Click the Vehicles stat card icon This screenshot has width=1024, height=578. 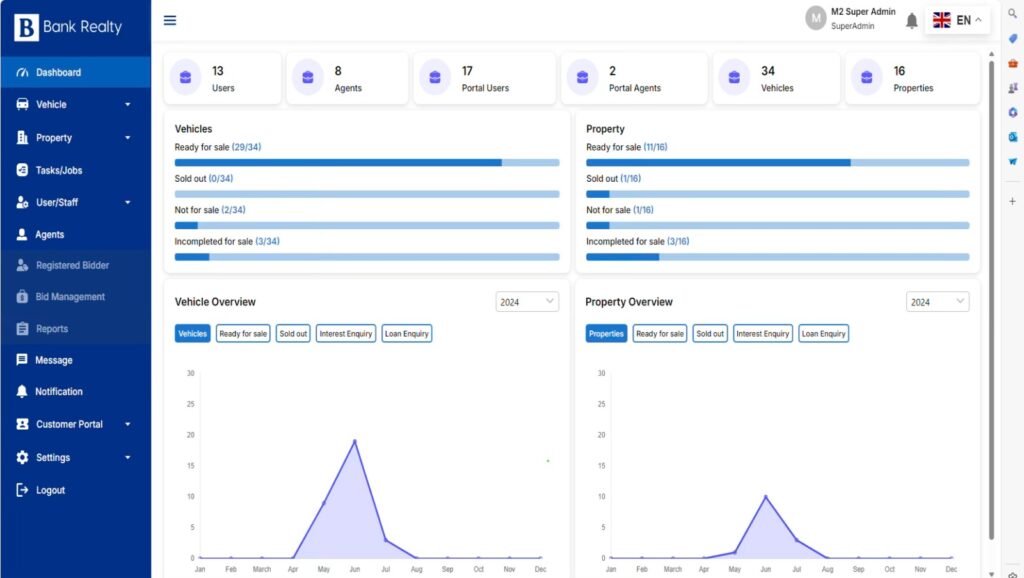[735, 78]
